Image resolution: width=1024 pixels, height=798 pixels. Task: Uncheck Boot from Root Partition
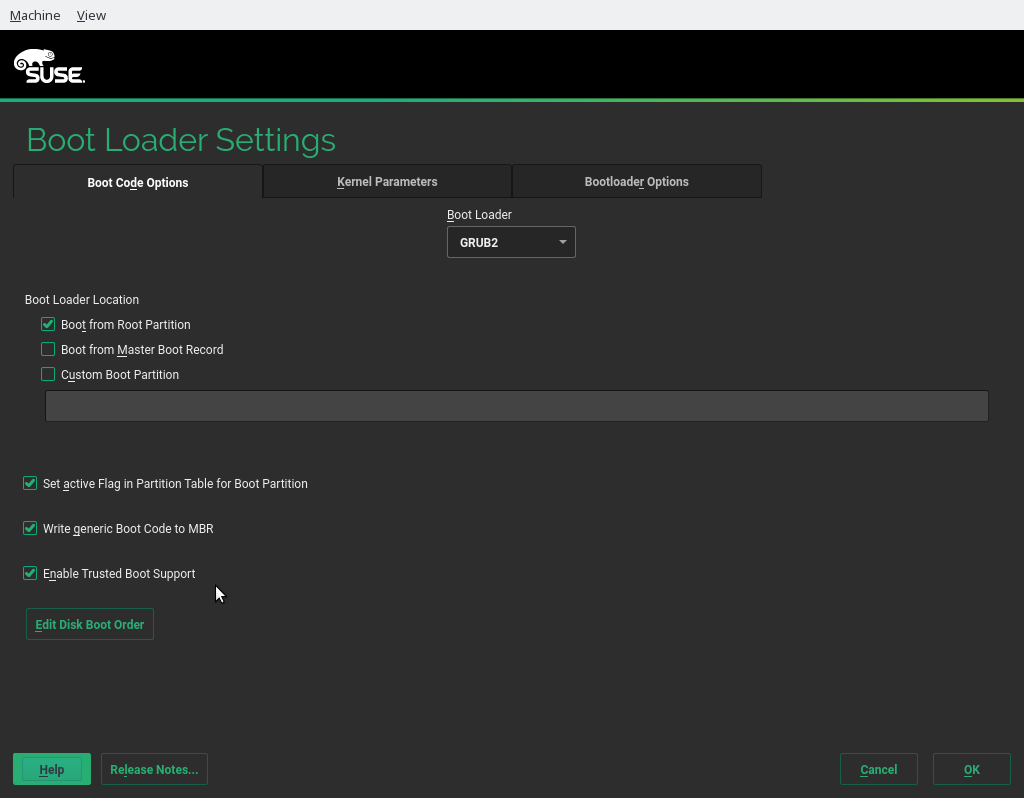pos(48,325)
